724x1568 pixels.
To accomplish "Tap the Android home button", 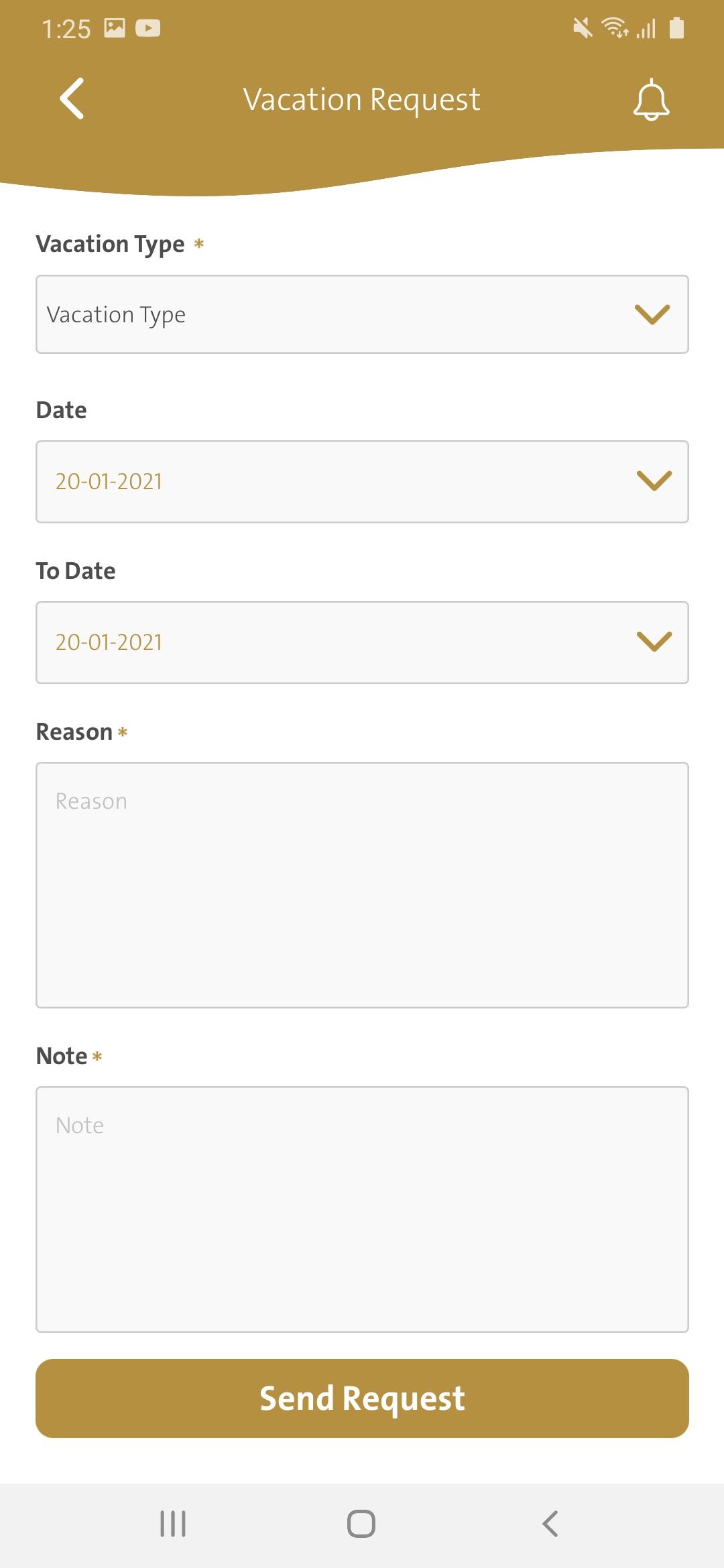I will pos(361,1524).
